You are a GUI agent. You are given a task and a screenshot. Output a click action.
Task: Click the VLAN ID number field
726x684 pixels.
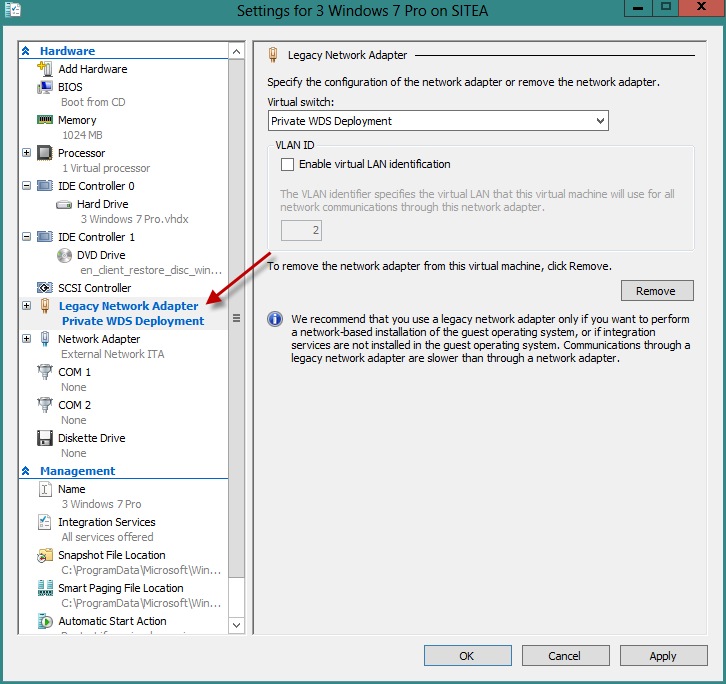pyautogui.click(x=301, y=231)
